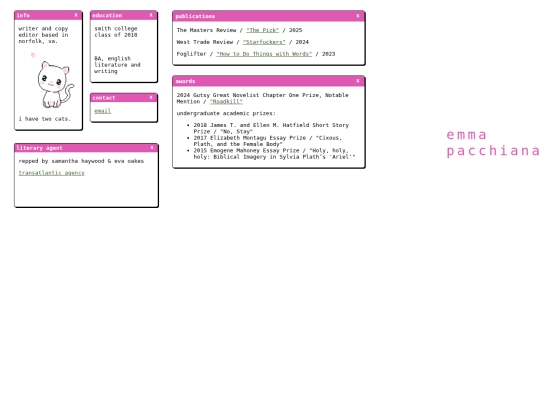The width and height of the screenshot is (540, 405).
Task: Click "Foglifter" text
Action: pos(191,54)
